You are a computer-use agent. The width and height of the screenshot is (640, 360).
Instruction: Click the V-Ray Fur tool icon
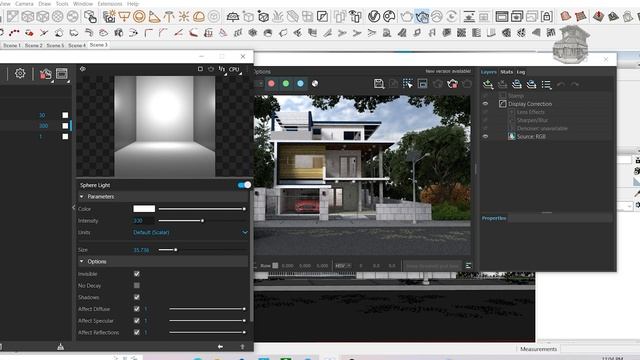278,17
